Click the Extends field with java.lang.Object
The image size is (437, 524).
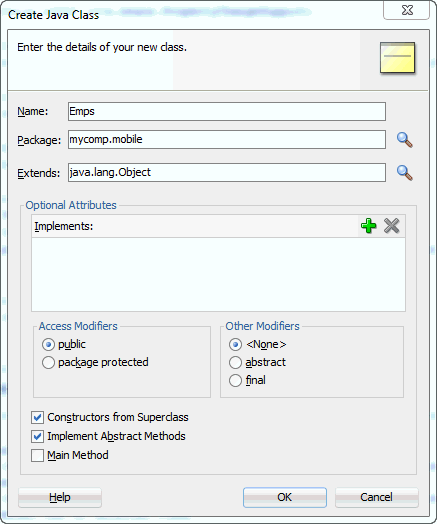[x=227, y=172]
